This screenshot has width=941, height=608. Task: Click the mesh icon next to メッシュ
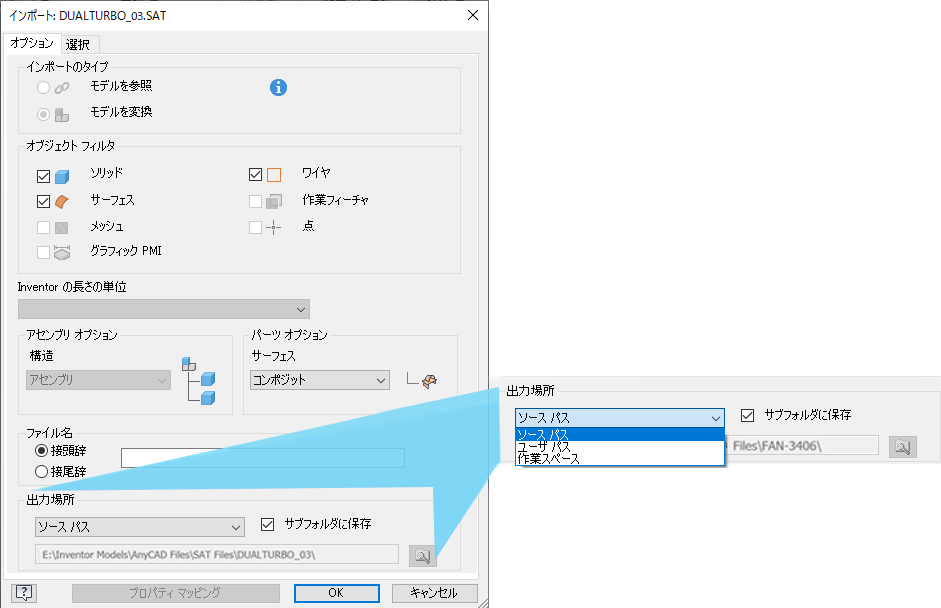(x=62, y=227)
